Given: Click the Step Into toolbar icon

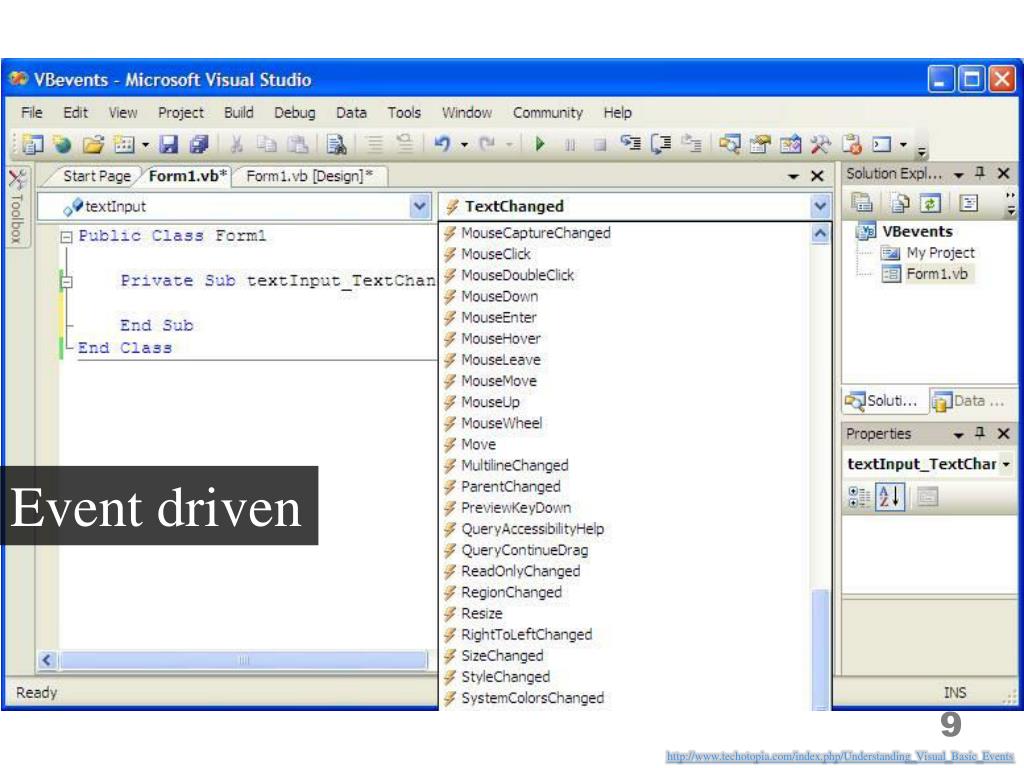Looking at the screenshot, I should pos(630,143).
